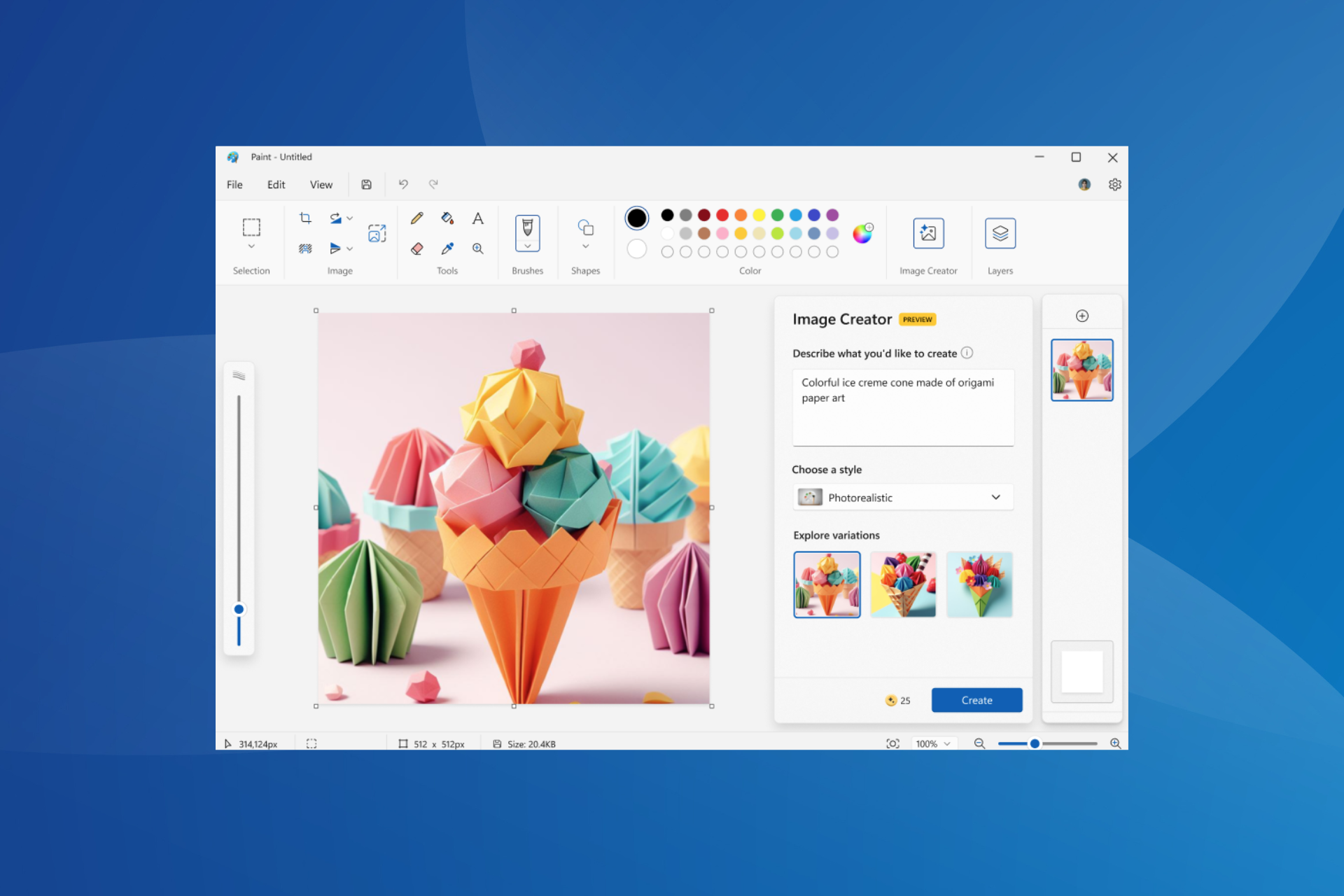Click the Redo arrow
The image size is (1344, 896).
[x=433, y=184]
